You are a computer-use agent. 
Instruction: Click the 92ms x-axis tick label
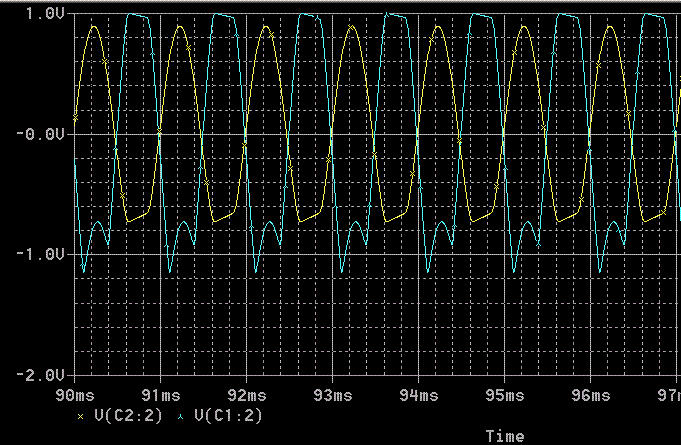point(246,396)
